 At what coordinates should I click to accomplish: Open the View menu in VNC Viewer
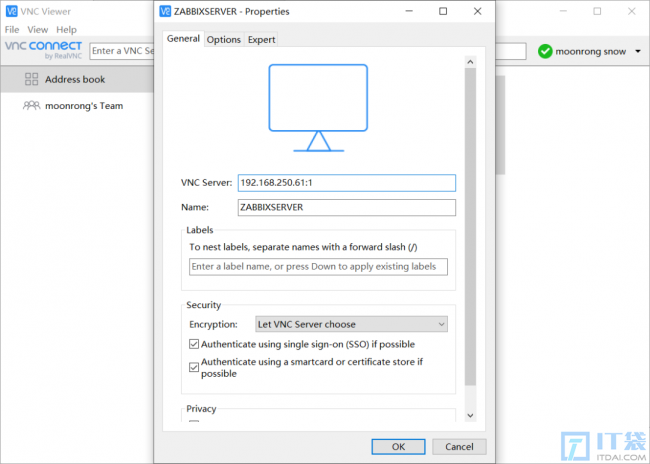[38, 29]
